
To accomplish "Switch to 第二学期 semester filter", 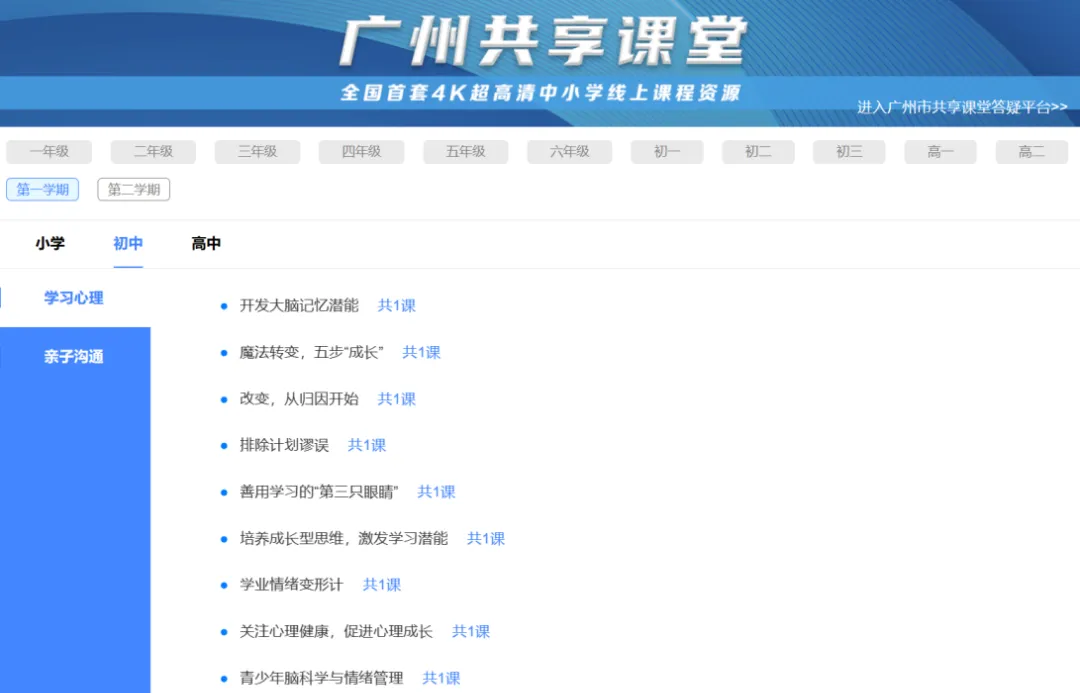I will tap(134, 189).
